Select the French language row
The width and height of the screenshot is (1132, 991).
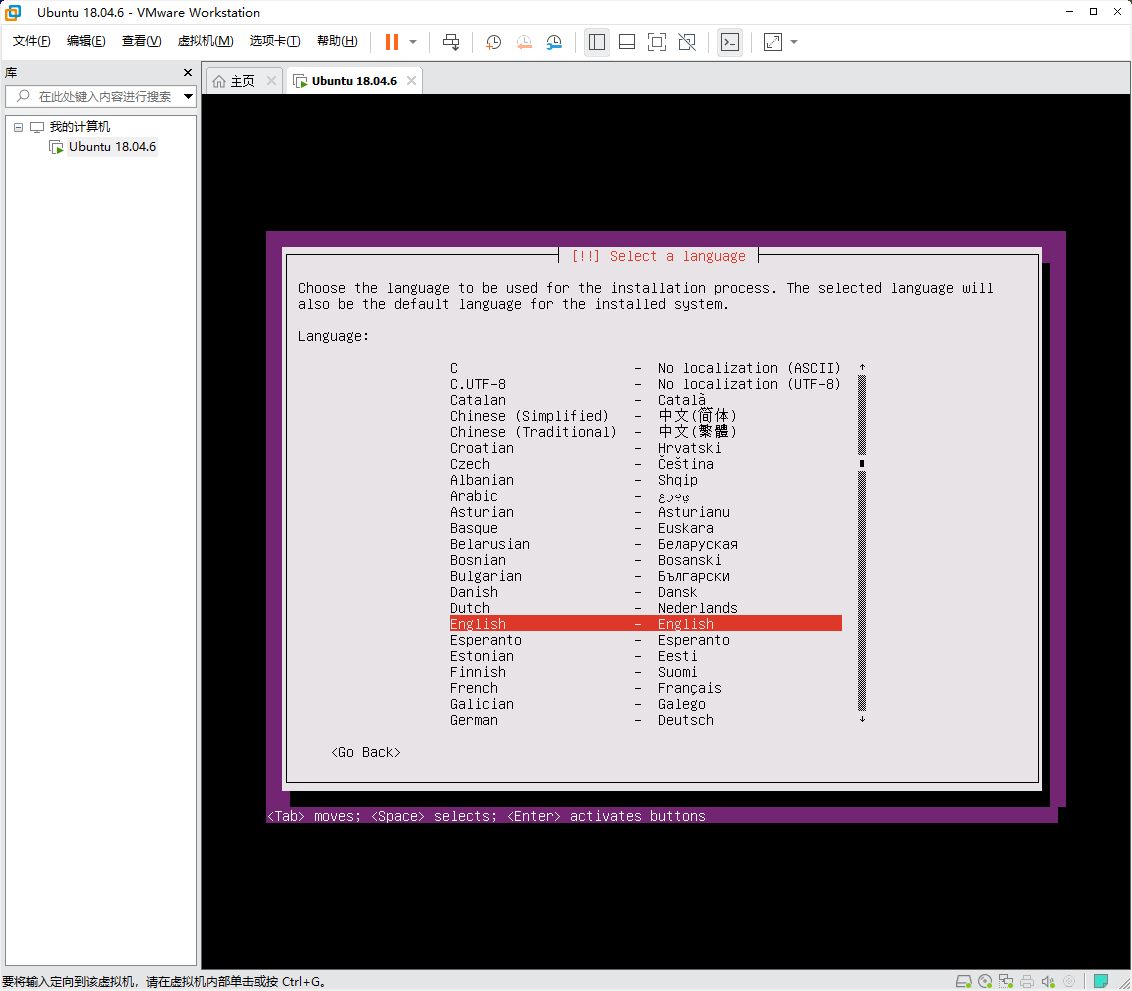(x=645, y=688)
